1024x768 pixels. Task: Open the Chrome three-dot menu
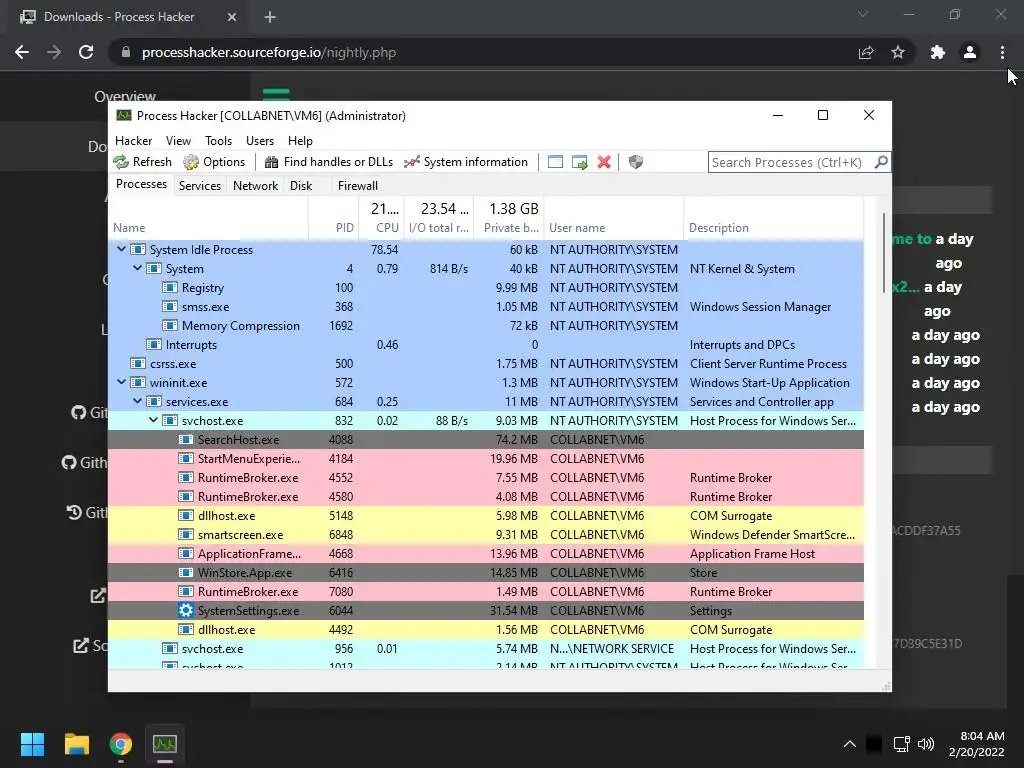coord(1002,52)
